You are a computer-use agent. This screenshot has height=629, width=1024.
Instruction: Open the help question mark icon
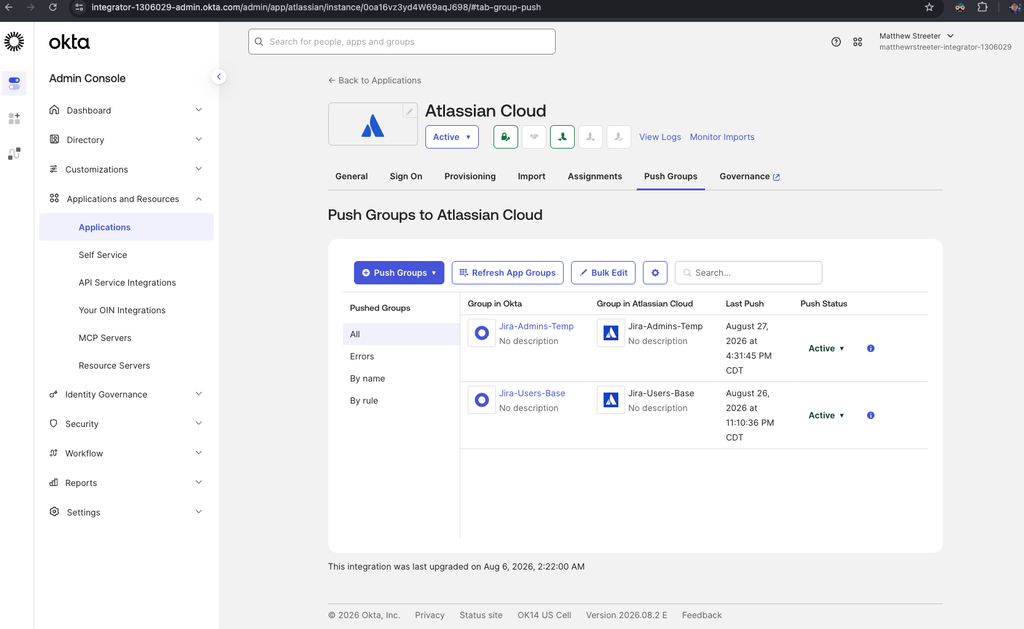coord(836,42)
